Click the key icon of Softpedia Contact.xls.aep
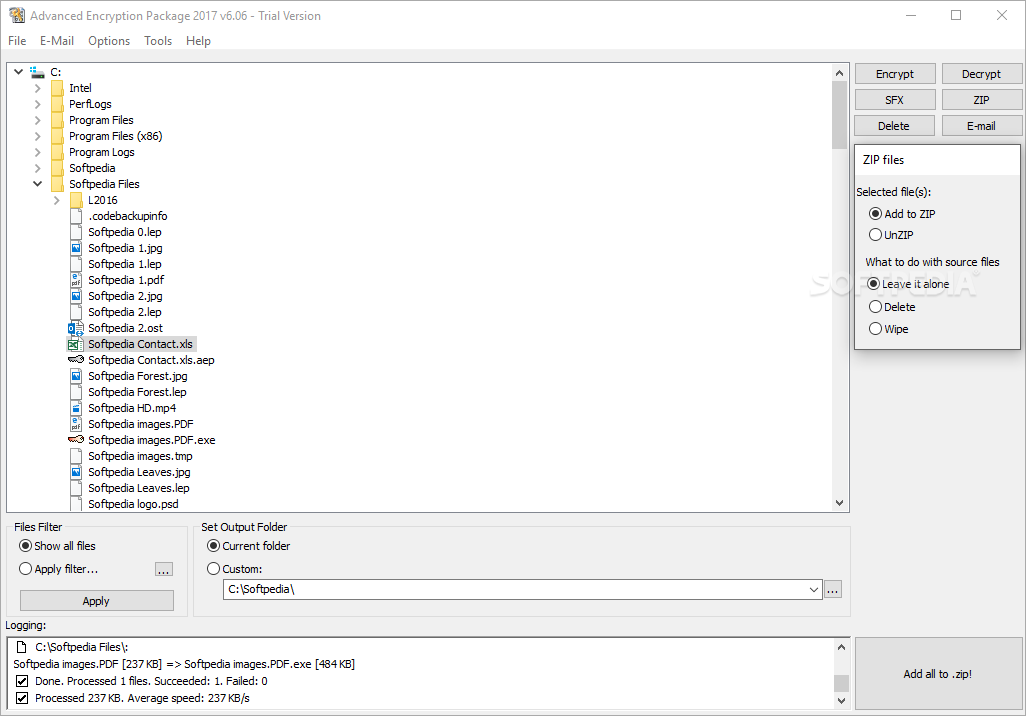Screen dimensions: 1026x716 coord(76,360)
